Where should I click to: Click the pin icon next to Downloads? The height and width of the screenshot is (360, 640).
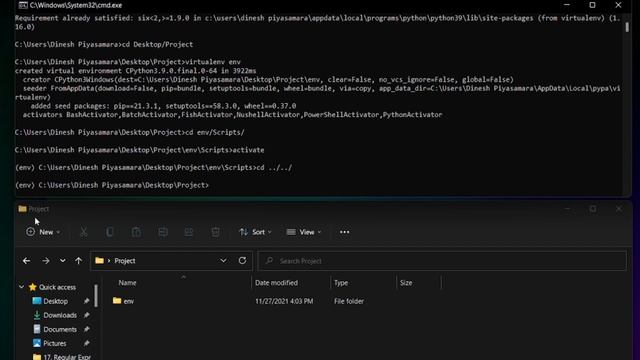pyautogui.click(x=87, y=315)
